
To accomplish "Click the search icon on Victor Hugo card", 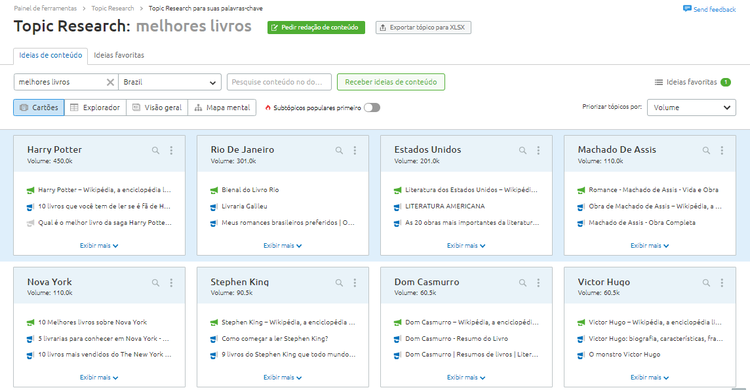I will tap(706, 283).
